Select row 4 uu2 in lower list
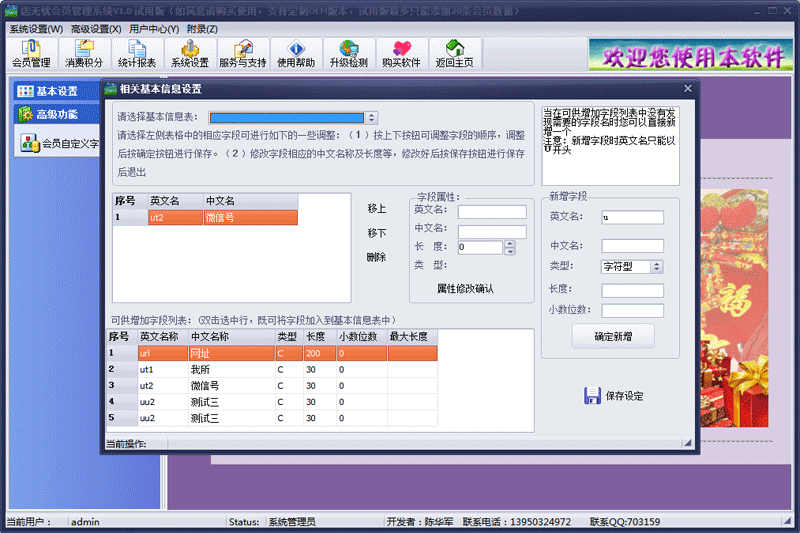800x533 pixels. tap(272, 402)
